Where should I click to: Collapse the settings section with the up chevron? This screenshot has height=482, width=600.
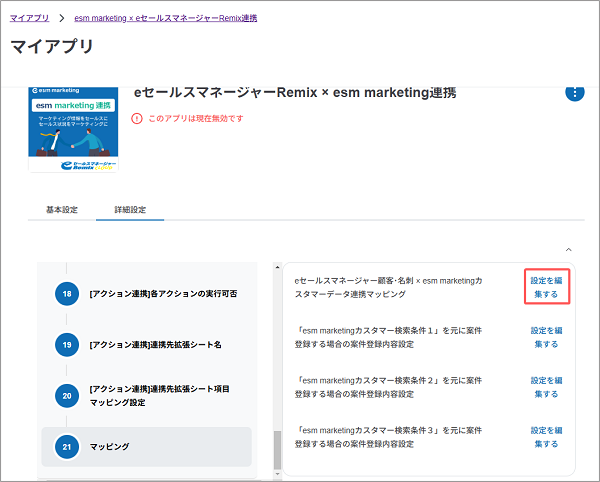pyautogui.click(x=569, y=248)
